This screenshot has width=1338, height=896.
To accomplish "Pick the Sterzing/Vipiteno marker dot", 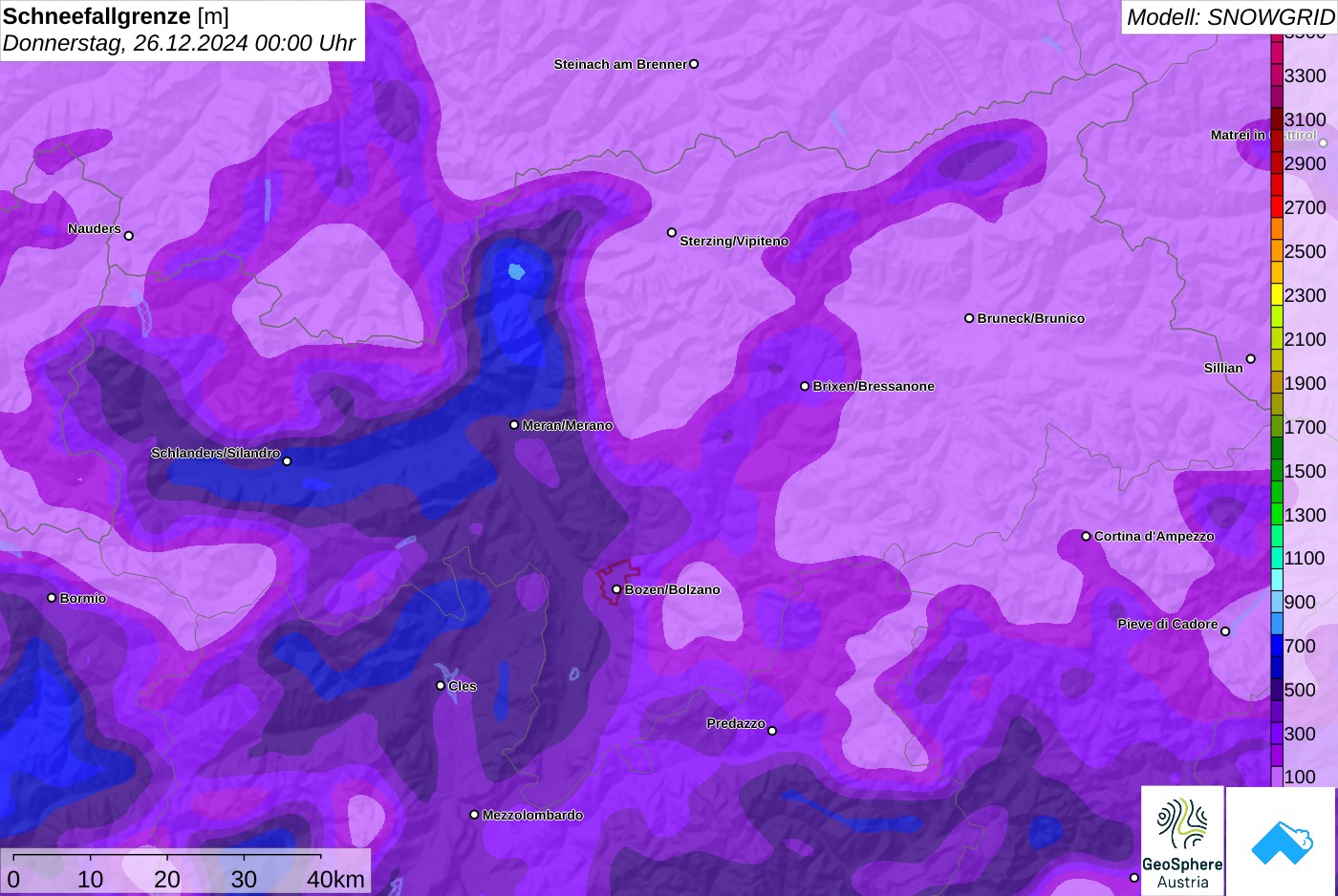I will (672, 232).
